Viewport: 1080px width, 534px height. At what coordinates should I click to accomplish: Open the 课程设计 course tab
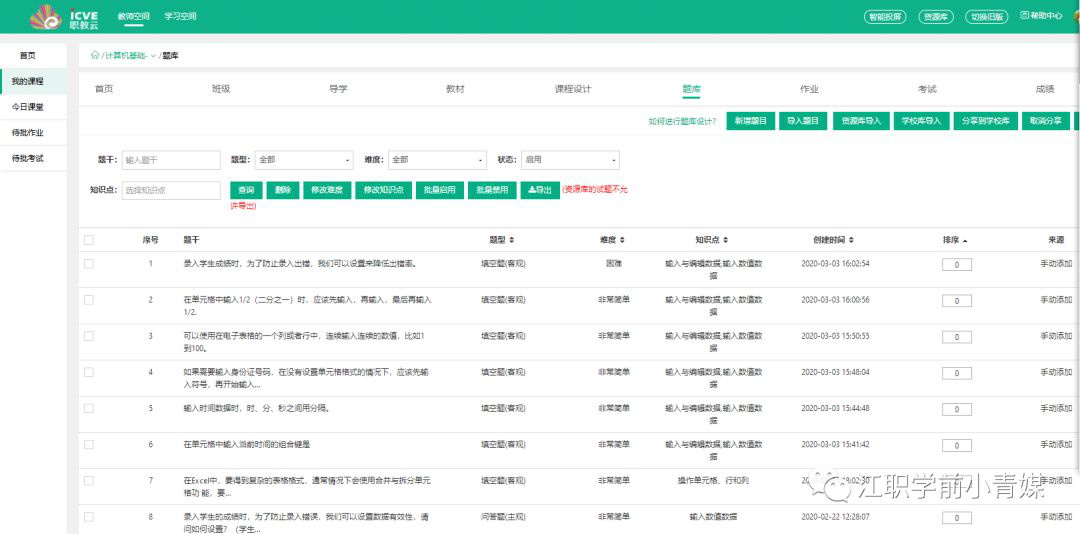(x=573, y=89)
